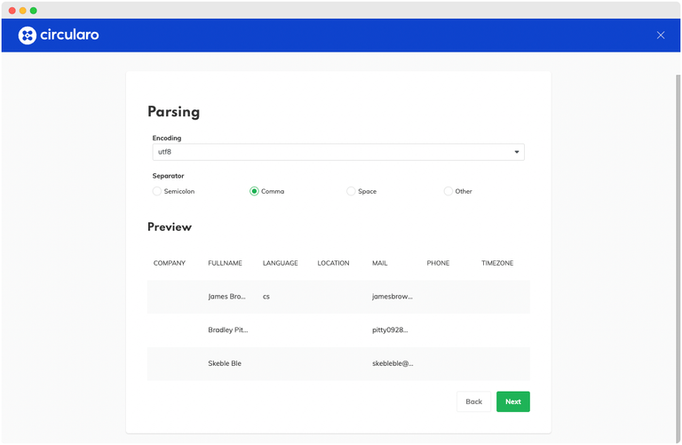Go back using the Back button
Viewport: 682px width, 445px height.
pyautogui.click(x=473, y=401)
